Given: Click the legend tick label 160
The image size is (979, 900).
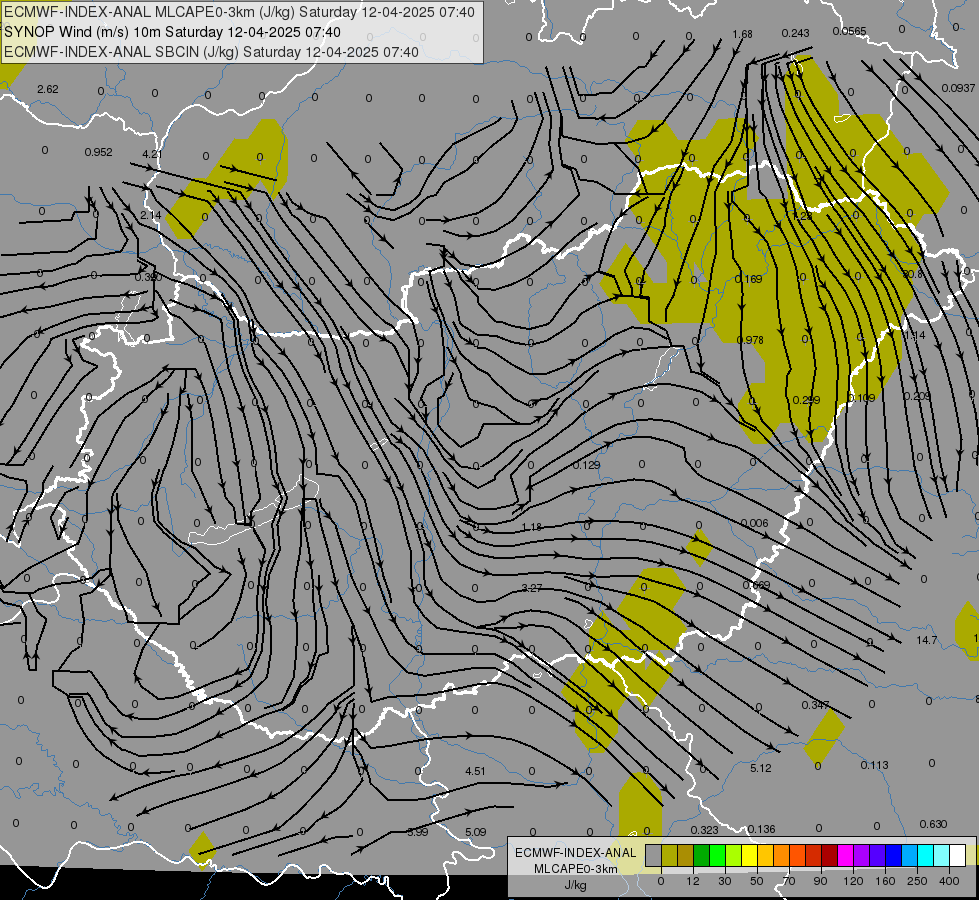Looking at the screenshot, I should coord(885,881).
